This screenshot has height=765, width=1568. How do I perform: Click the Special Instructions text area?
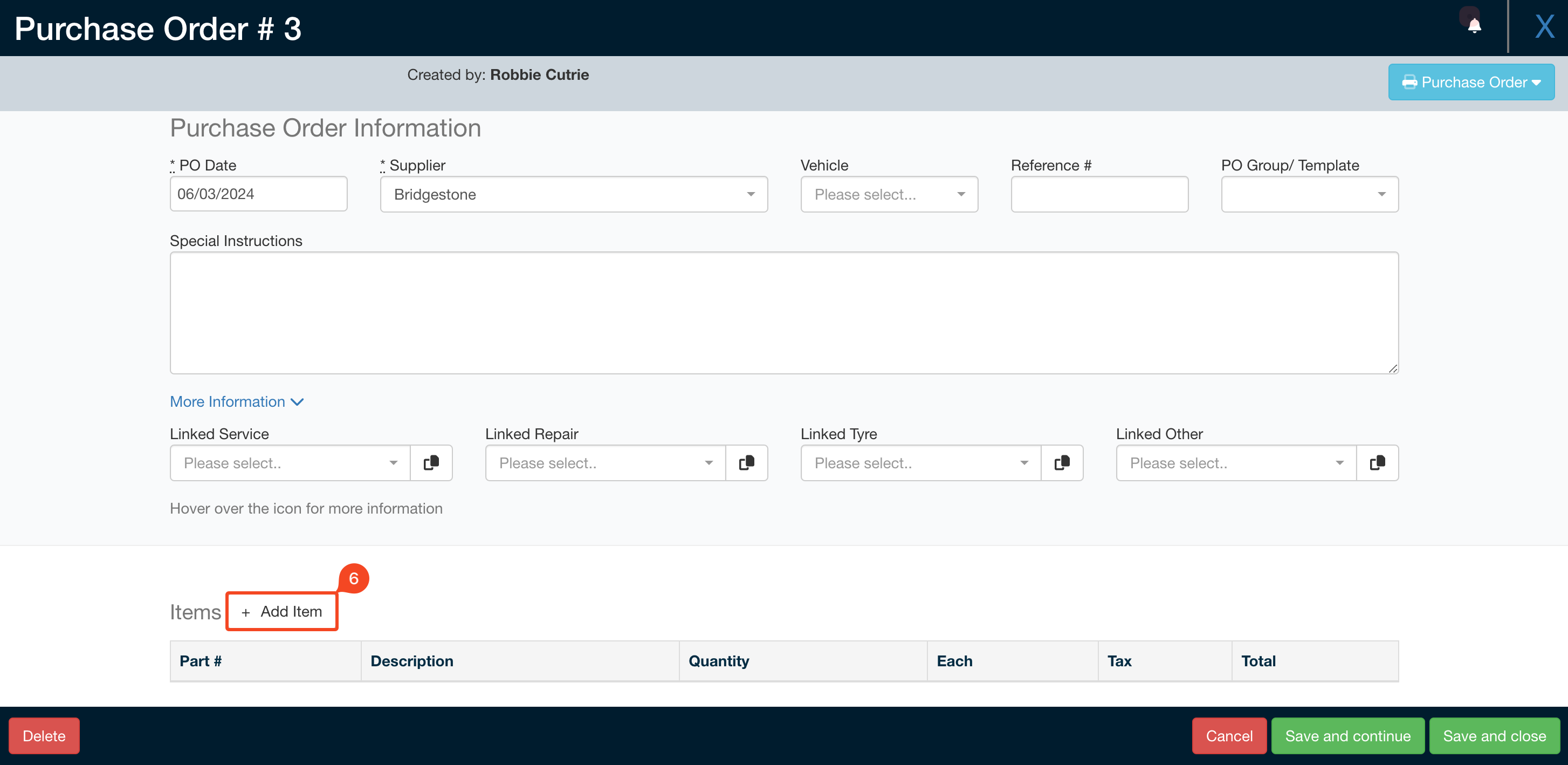[x=784, y=312]
